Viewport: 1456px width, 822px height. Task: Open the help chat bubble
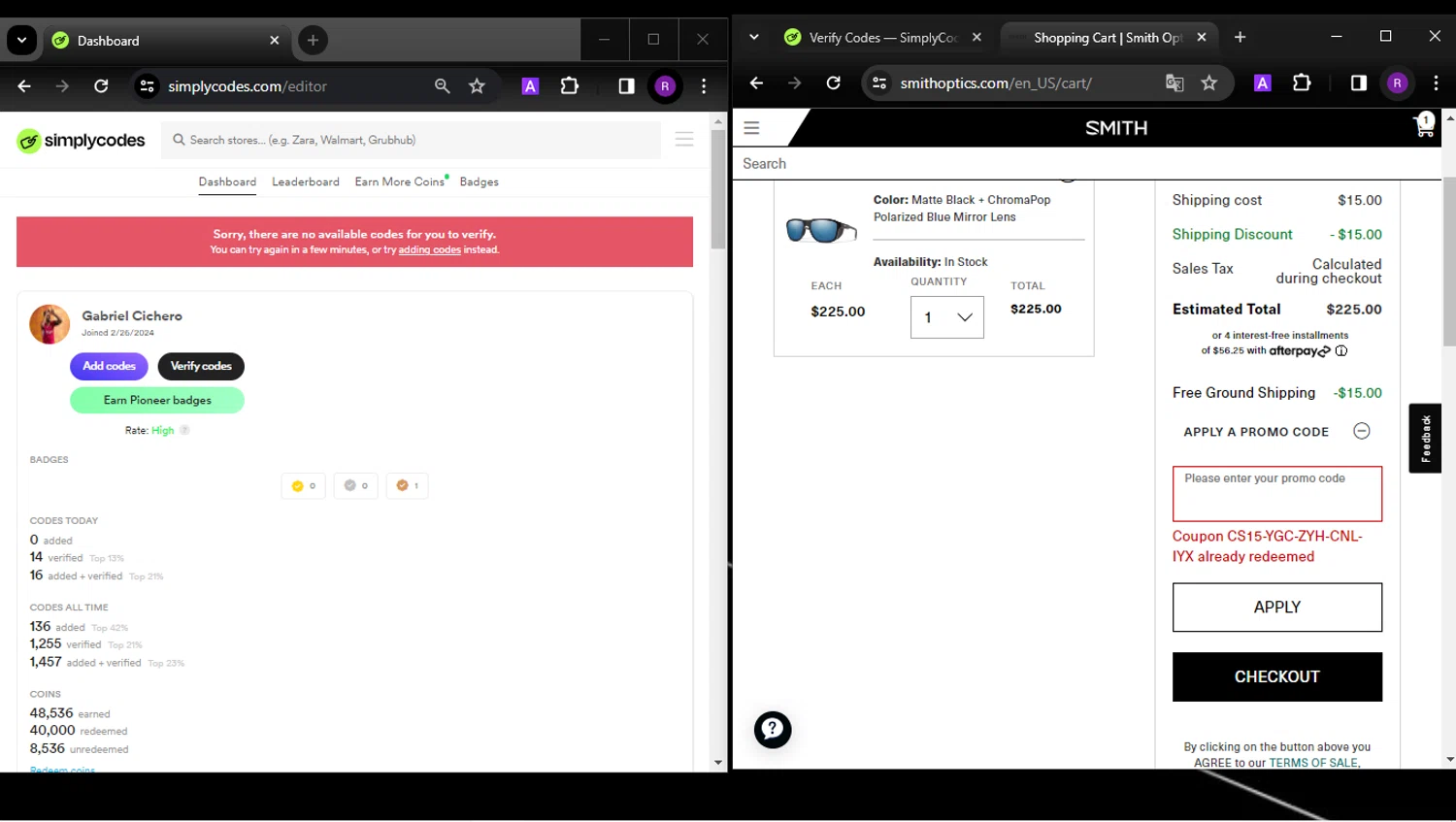pos(773,730)
